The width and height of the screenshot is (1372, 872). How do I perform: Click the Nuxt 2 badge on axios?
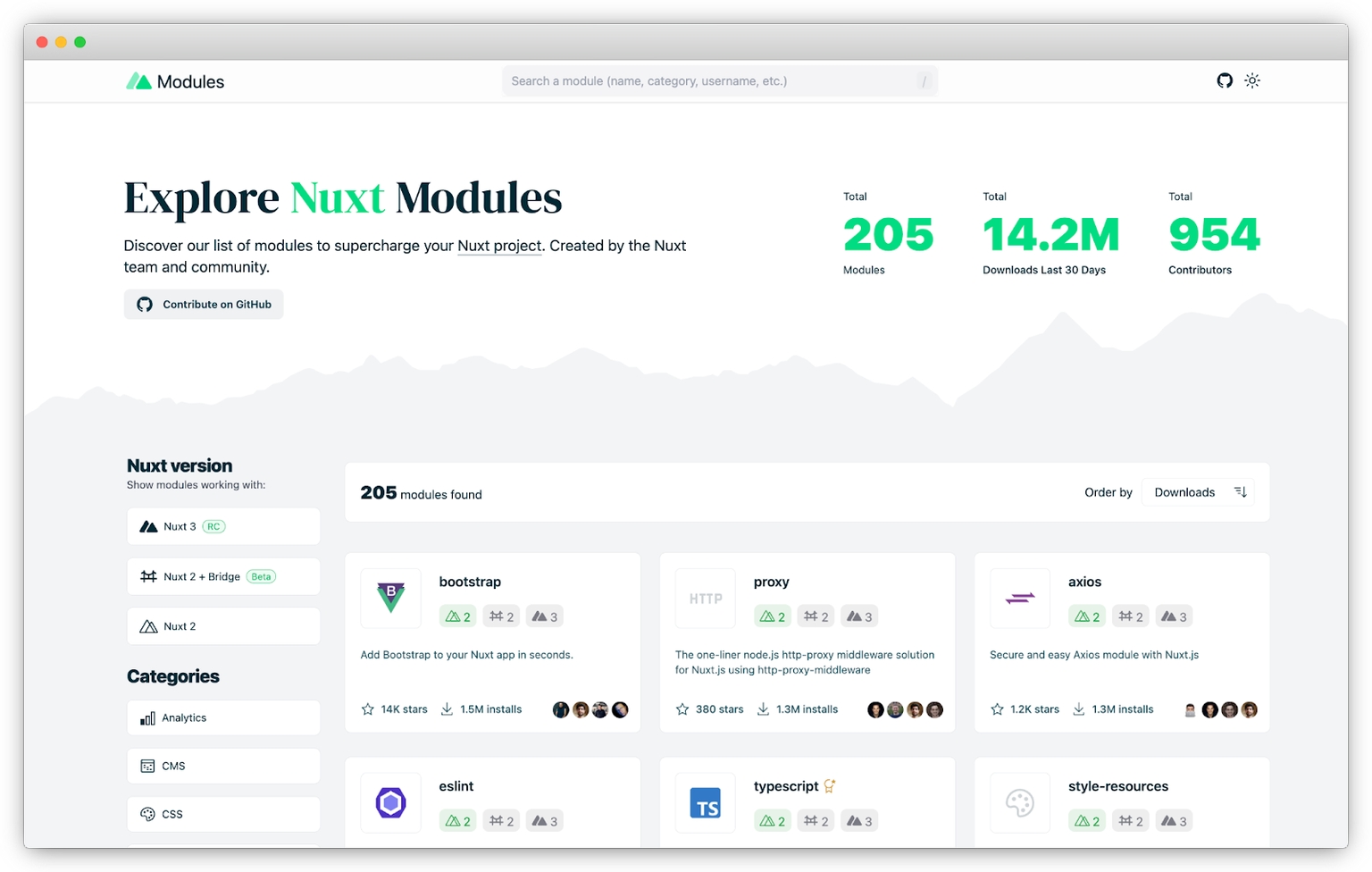point(1087,616)
